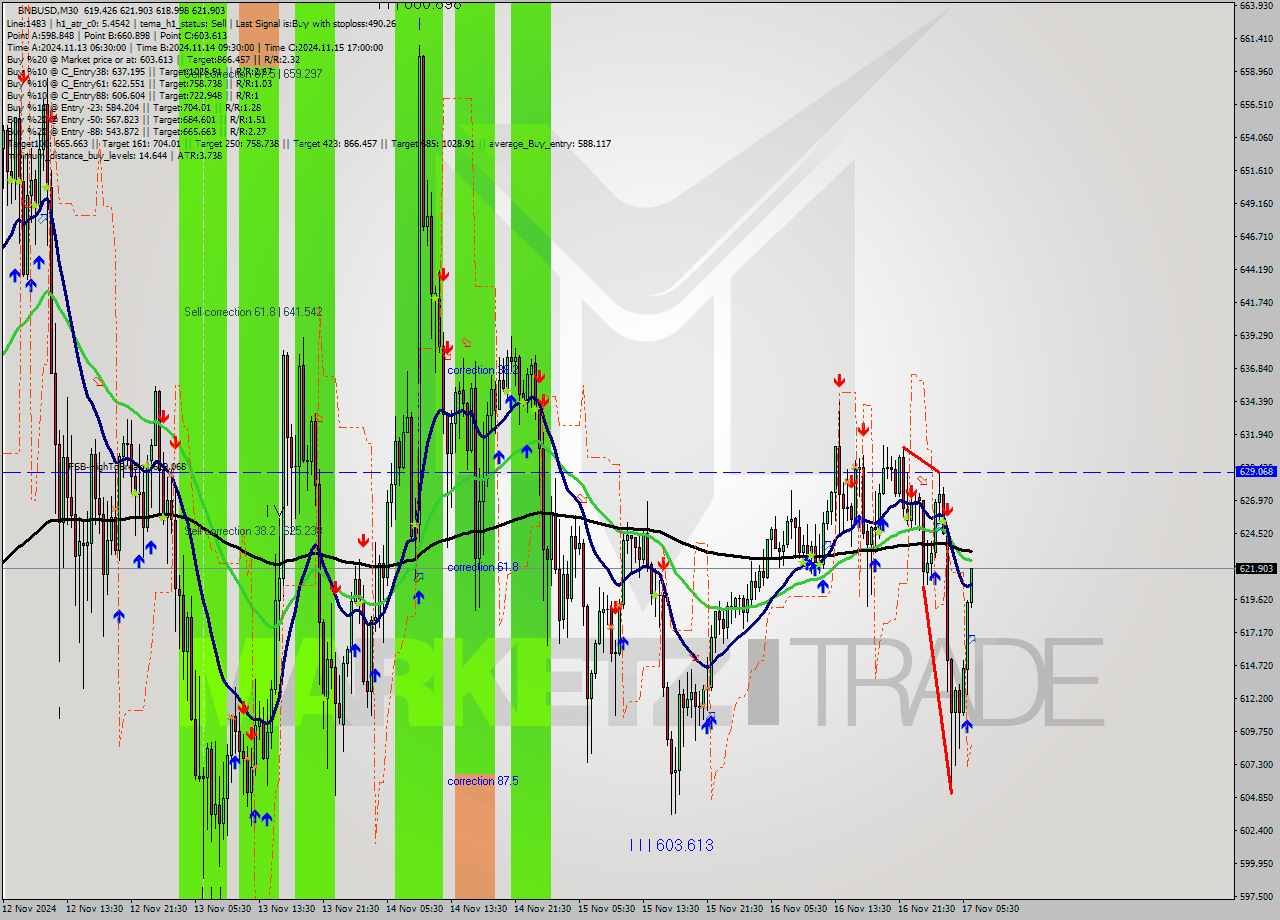
Task: Click the 604.850 price axis label
Action: [1255, 797]
